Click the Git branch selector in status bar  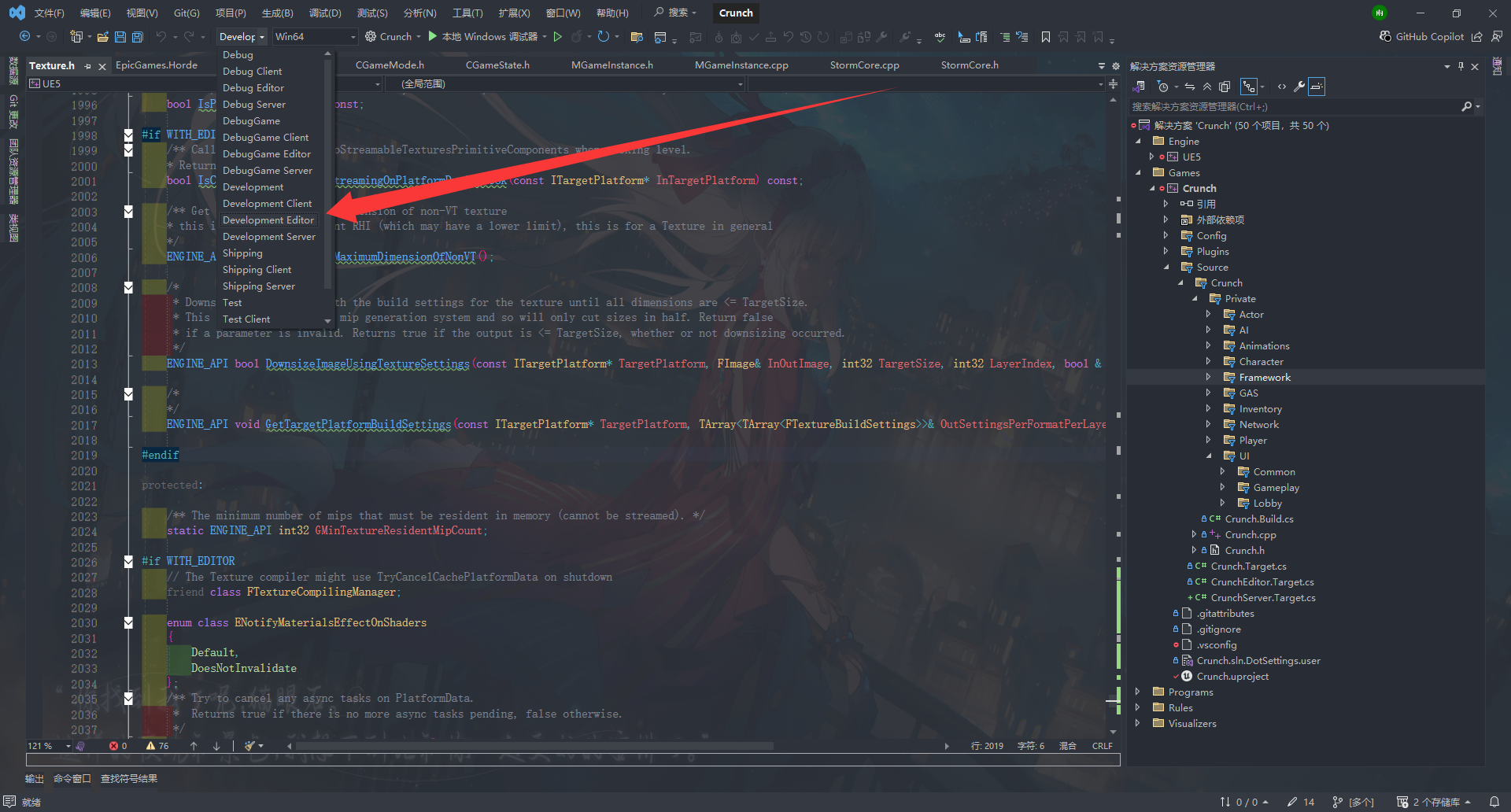pyautogui.click(x=1353, y=802)
